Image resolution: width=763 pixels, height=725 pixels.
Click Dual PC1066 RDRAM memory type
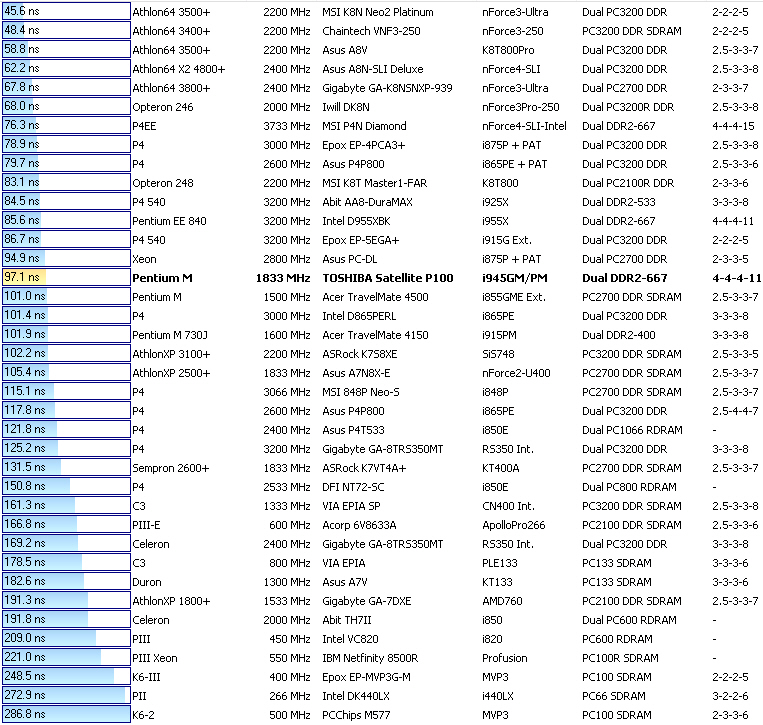[x=632, y=430]
